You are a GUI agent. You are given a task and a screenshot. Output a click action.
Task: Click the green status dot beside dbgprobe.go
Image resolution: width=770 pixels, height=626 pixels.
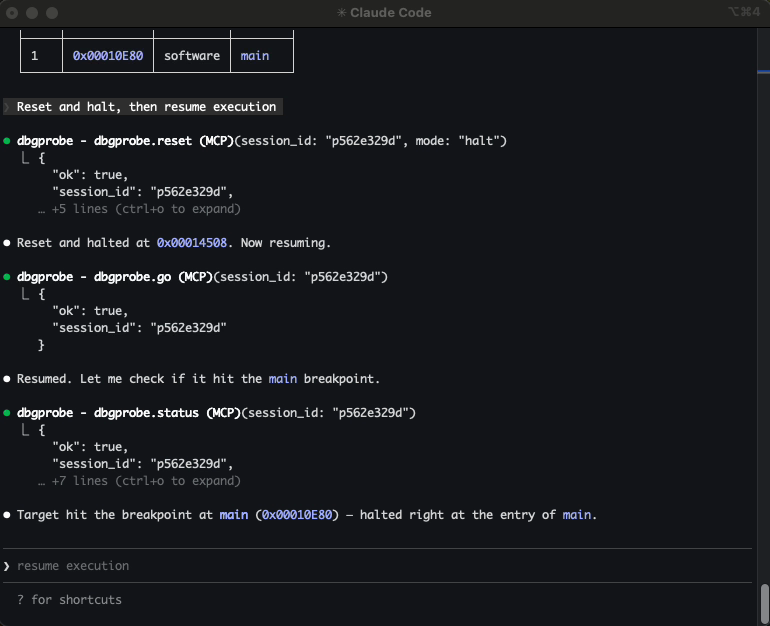click(x=8, y=277)
